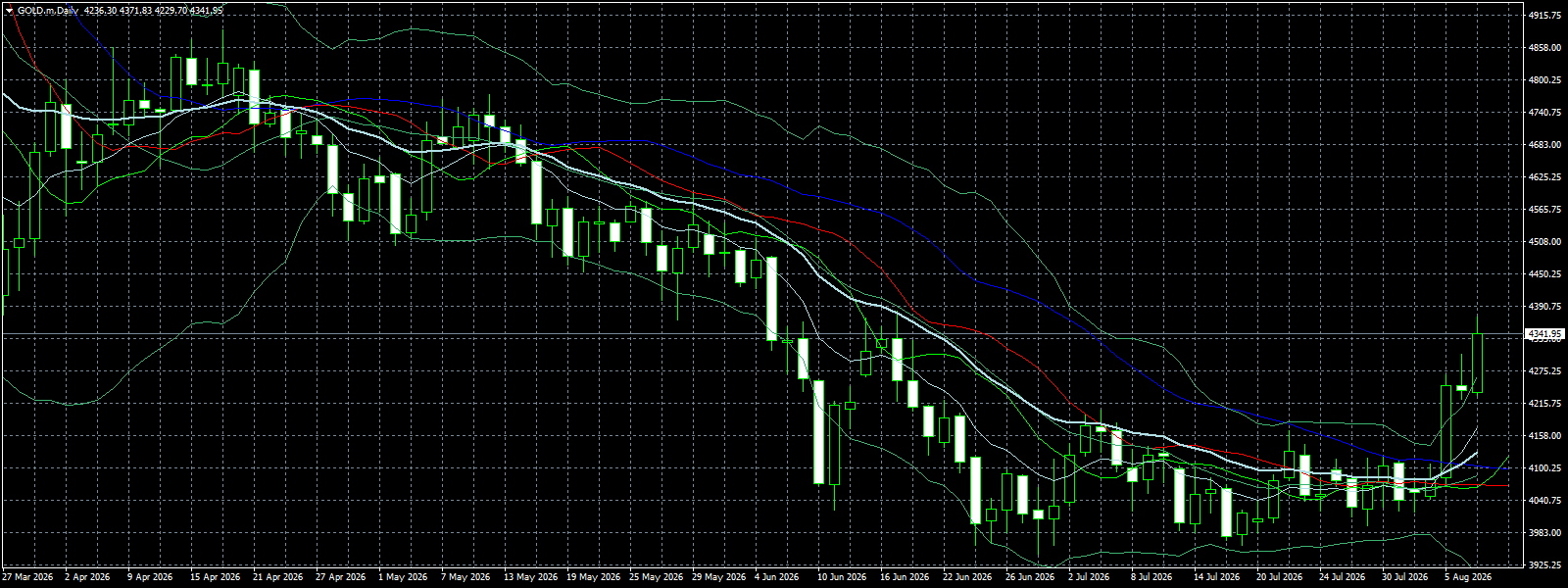Select the GOLD.m,Daily chart title text
Screen dimensions: 1568x588
click(x=47, y=11)
